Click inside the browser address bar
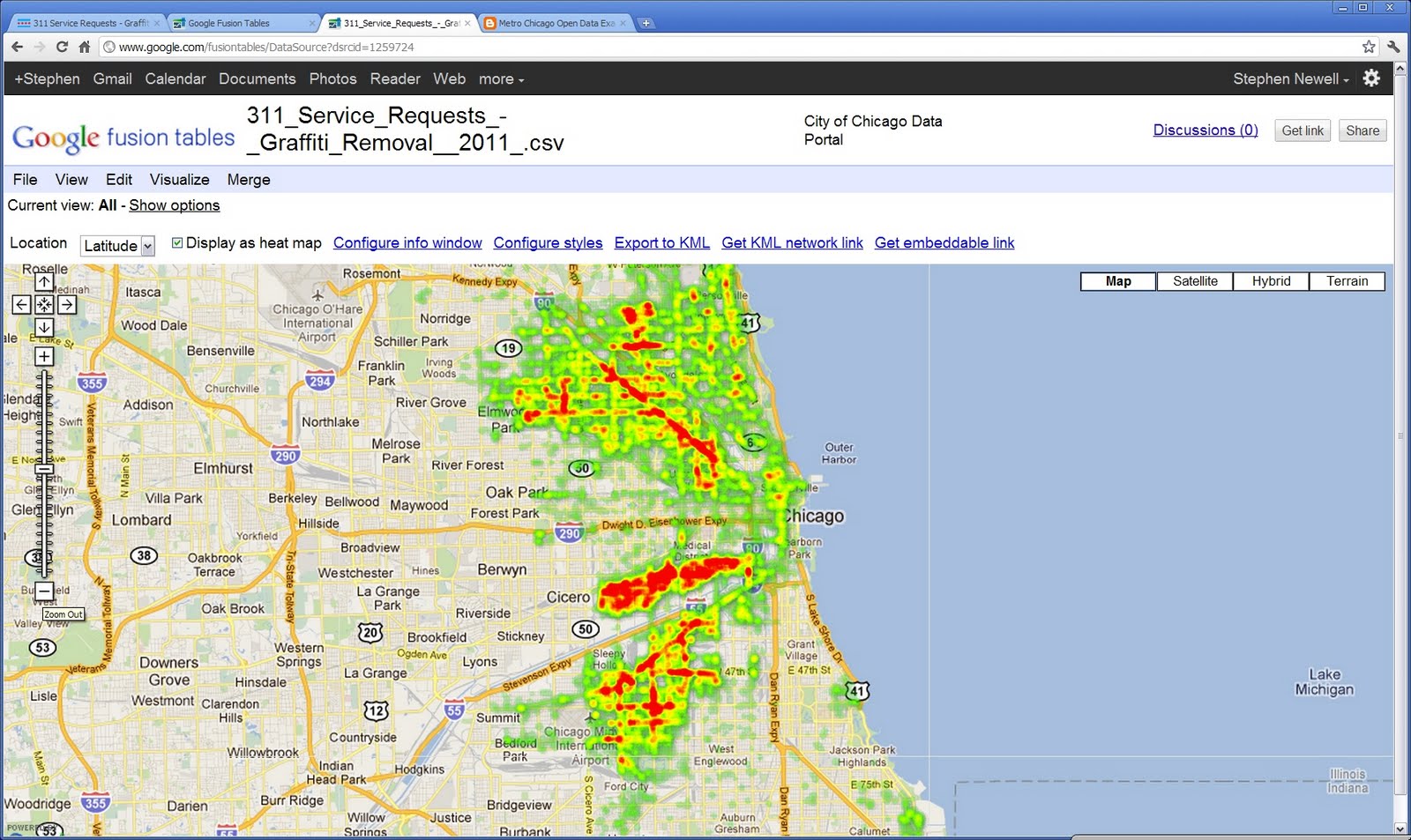The width and height of the screenshot is (1411, 840). 353,47
